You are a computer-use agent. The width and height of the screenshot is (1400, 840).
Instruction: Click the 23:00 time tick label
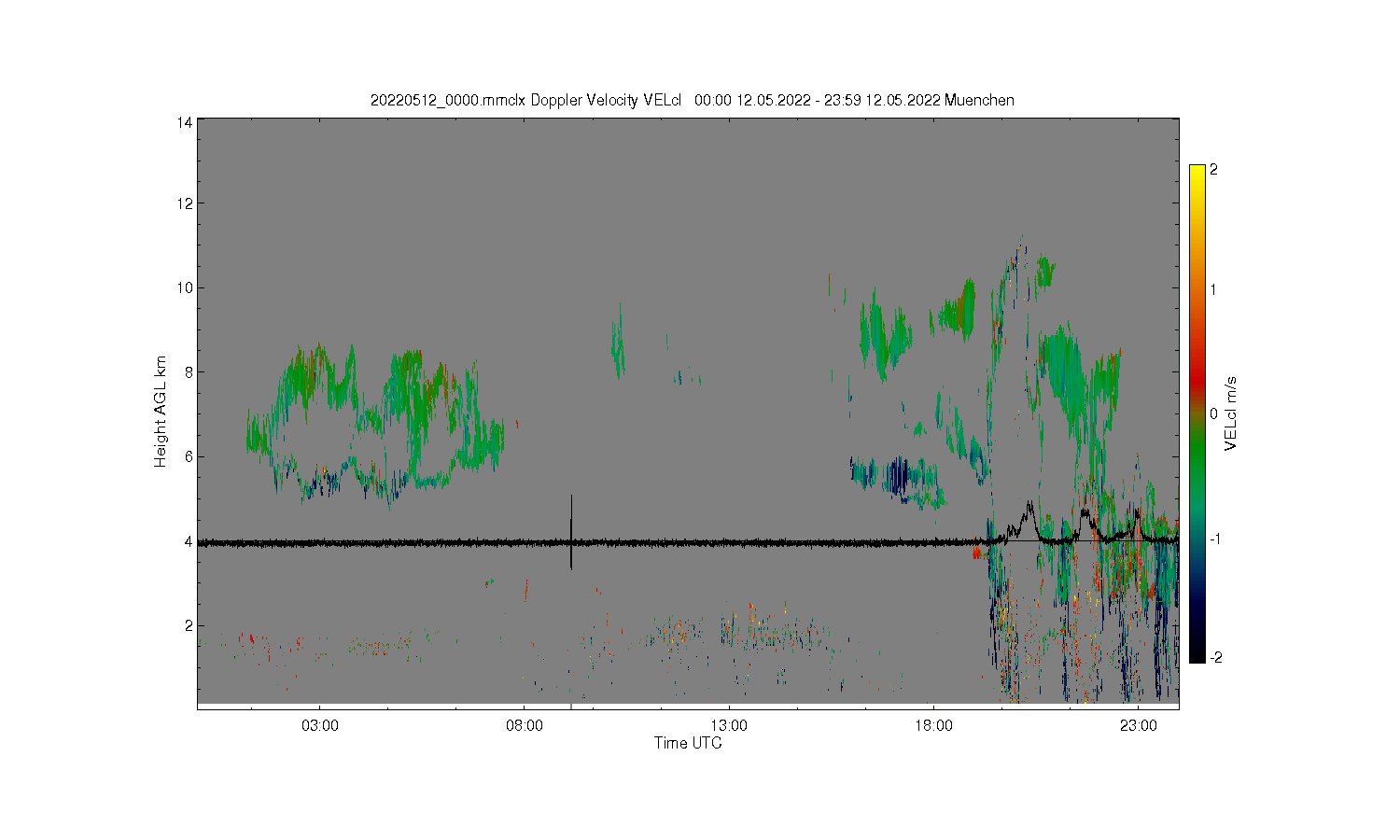point(1138,725)
